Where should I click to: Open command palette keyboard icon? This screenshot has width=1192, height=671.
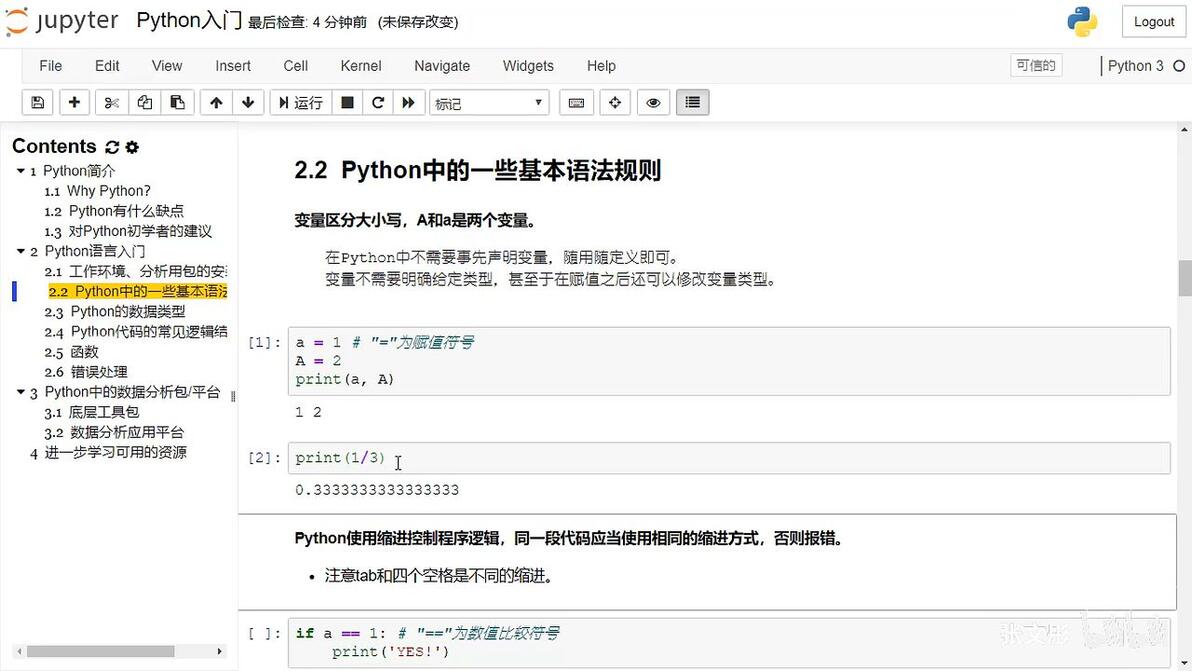tap(576, 103)
